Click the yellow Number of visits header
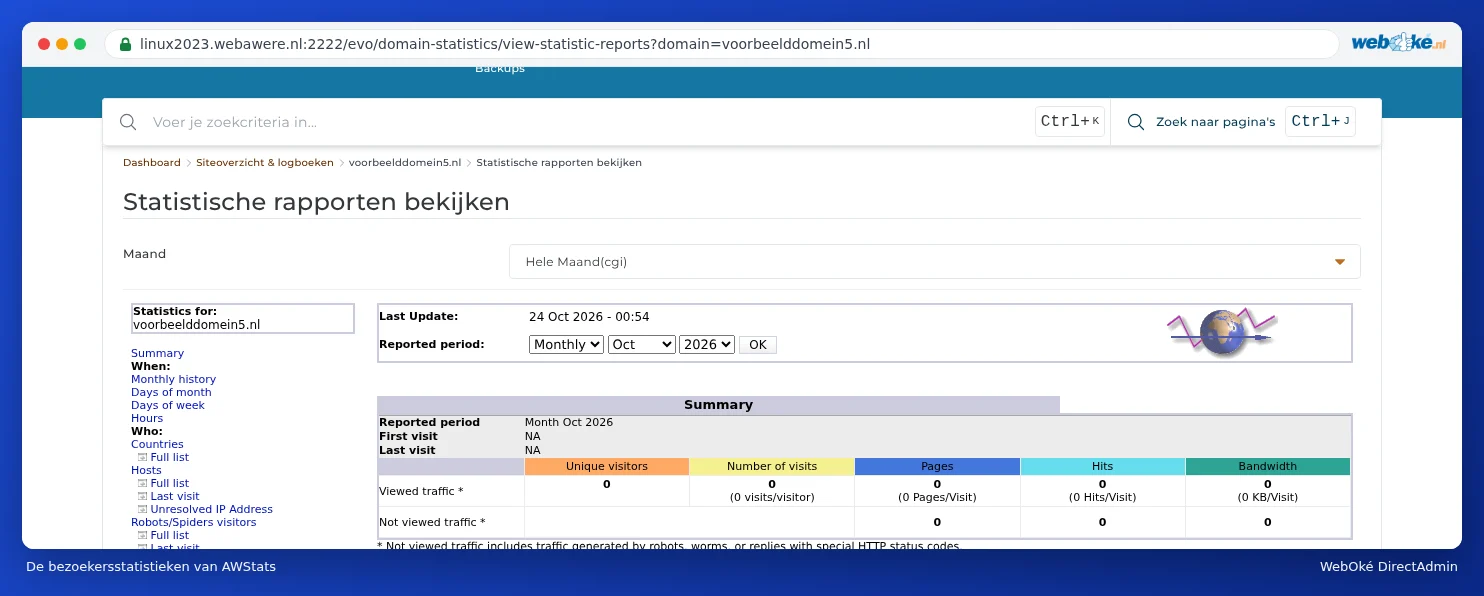1484x596 pixels. (772, 467)
